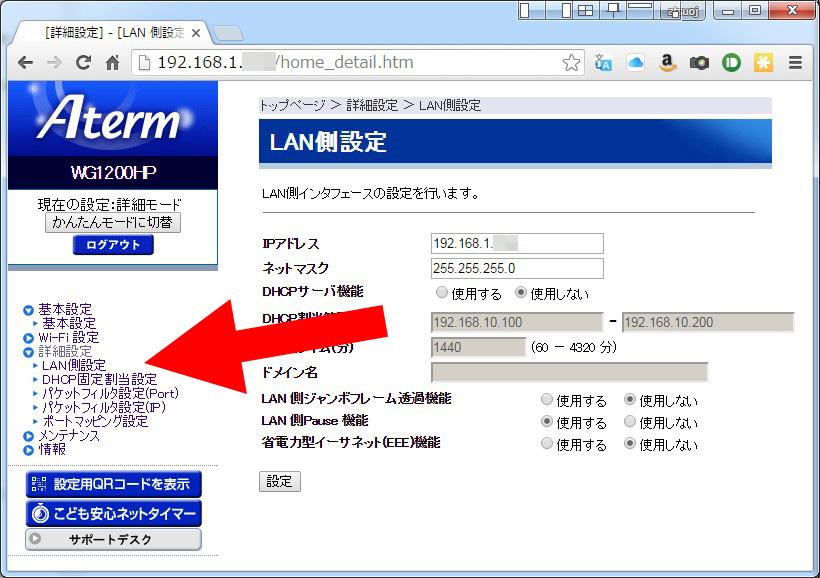Click the ログアウト button
Image resolution: width=820 pixels, height=578 pixels.
[113, 245]
